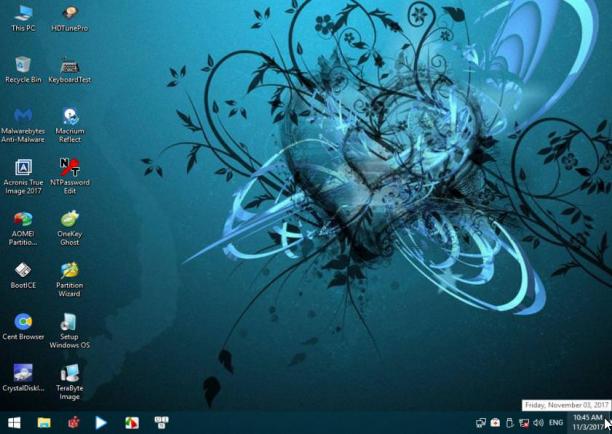This screenshot has width=612, height=434.
Task: Click the red-marked monitor tray icon
Action: pyautogui.click(x=524, y=423)
